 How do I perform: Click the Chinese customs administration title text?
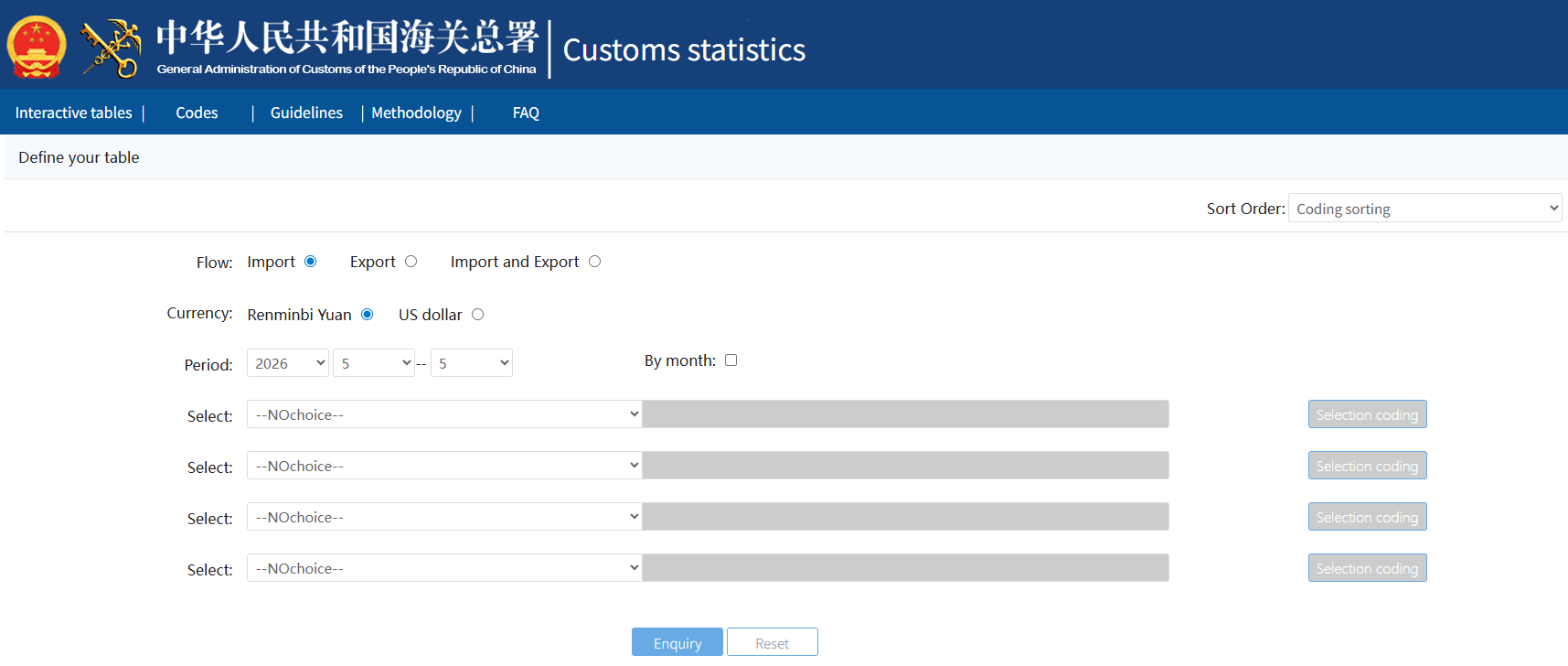pos(347,38)
